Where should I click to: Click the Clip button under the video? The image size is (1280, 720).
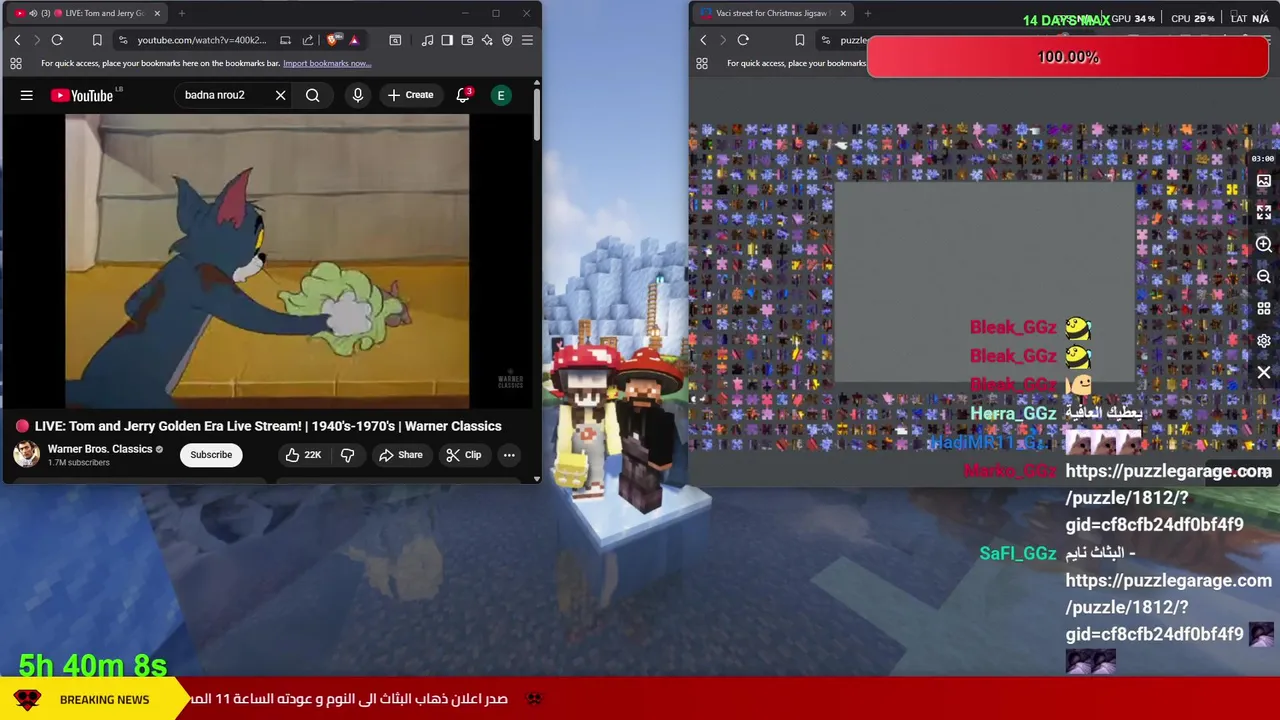463,455
